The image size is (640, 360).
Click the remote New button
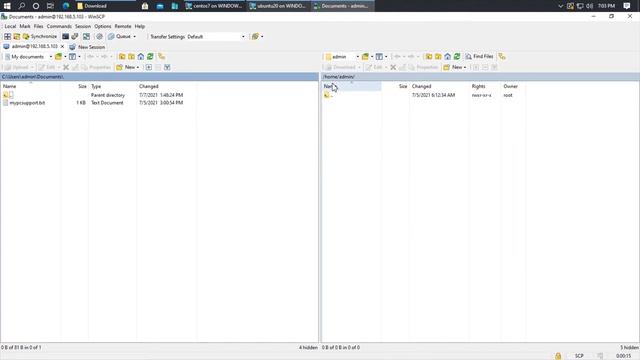click(x=453, y=67)
